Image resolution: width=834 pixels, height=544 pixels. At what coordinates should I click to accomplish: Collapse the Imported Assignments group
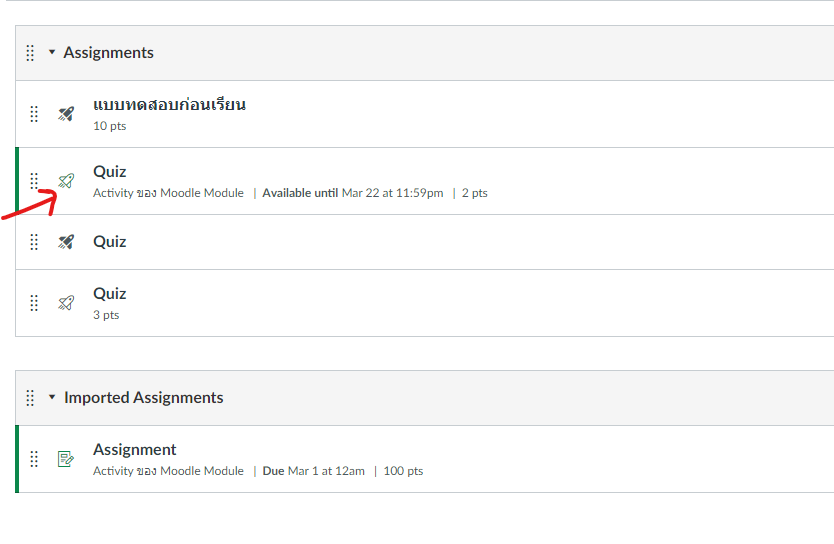(x=52, y=398)
